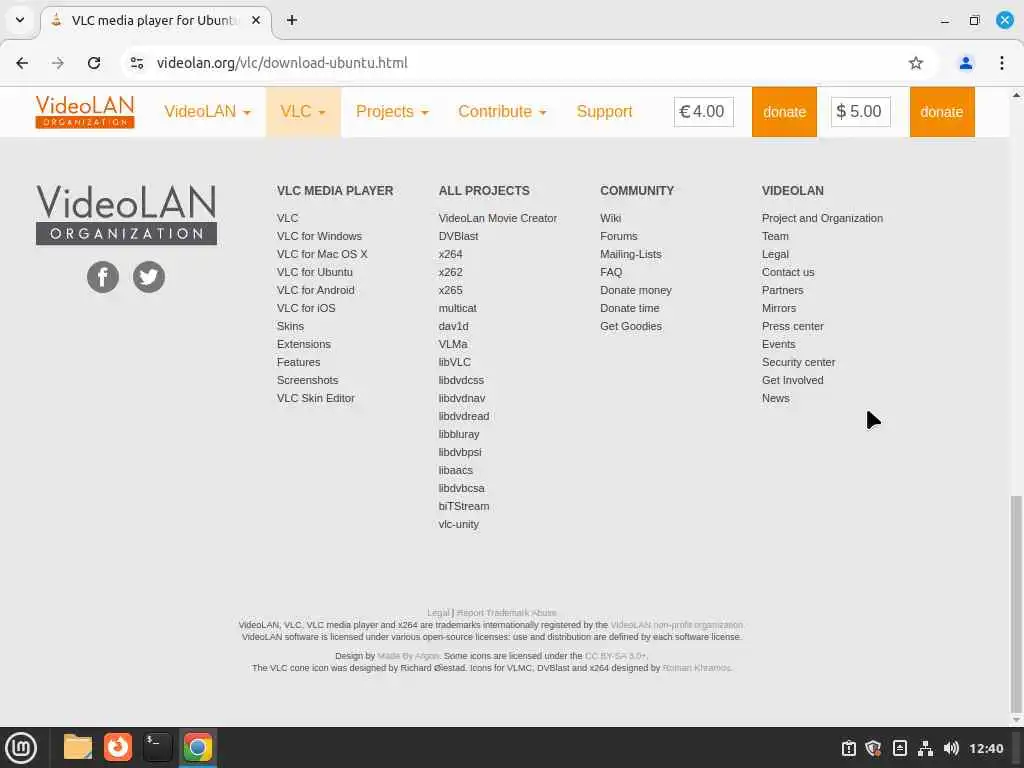Open the network connections tray icon
Viewport: 1024px width, 768px height.
click(x=925, y=748)
